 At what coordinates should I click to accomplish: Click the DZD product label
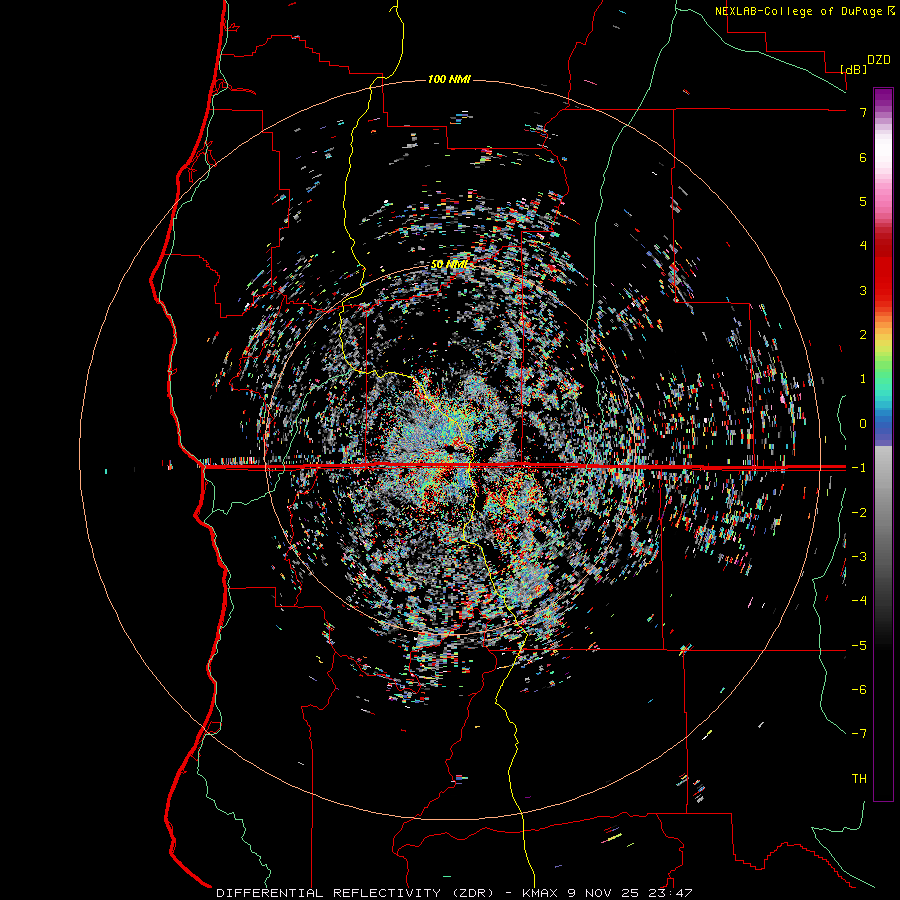(879, 60)
